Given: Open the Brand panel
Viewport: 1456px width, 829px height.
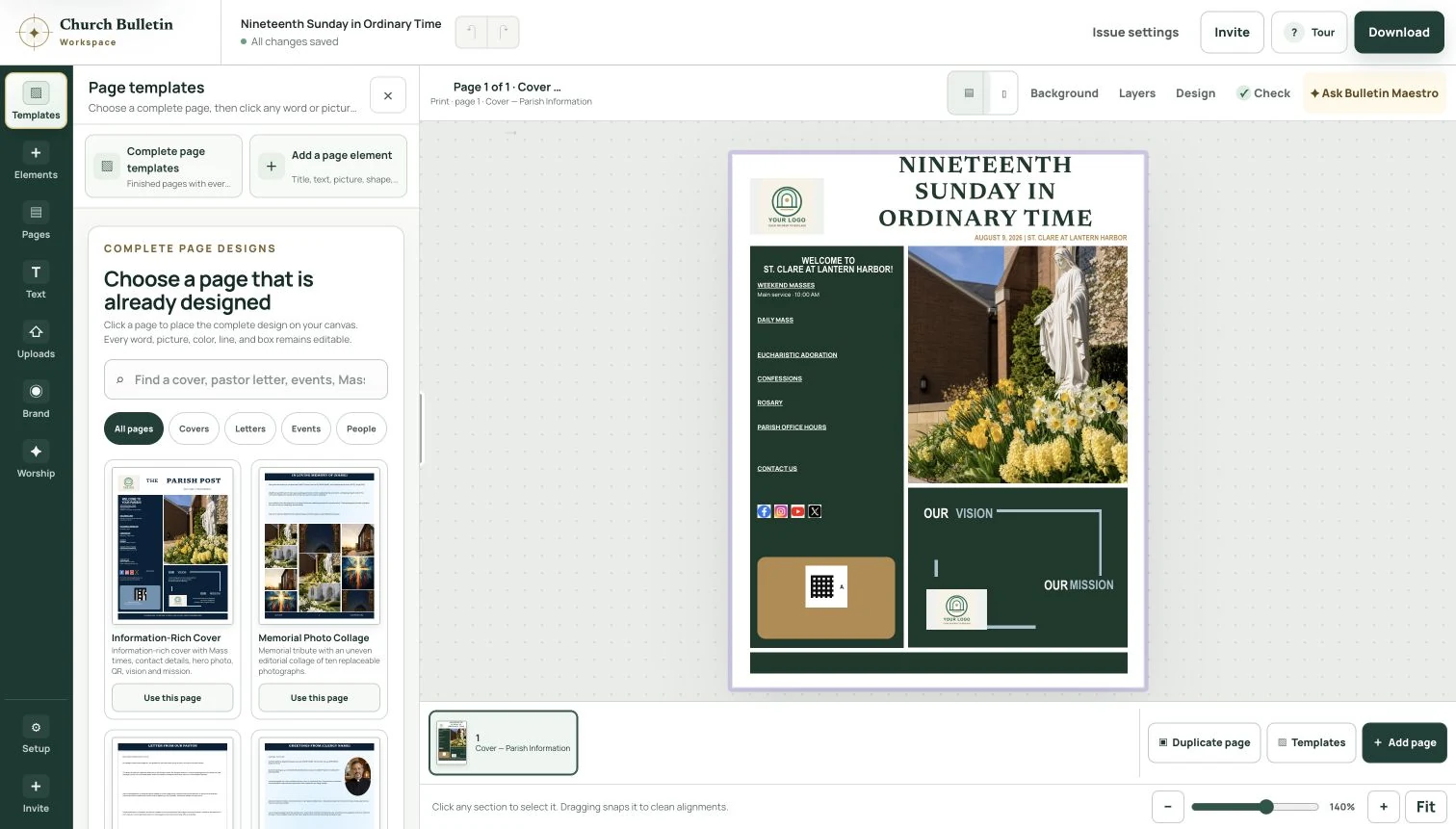Looking at the screenshot, I should pyautogui.click(x=36, y=401).
